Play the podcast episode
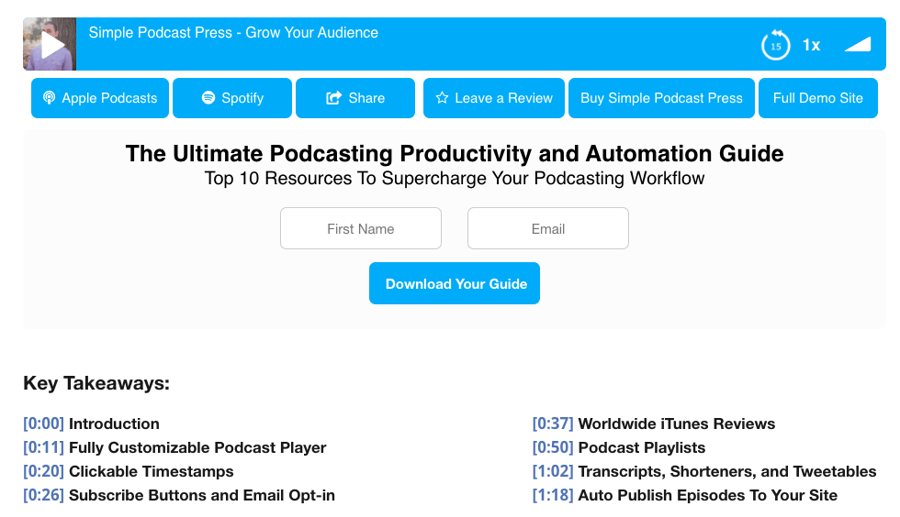 (x=52, y=45)
